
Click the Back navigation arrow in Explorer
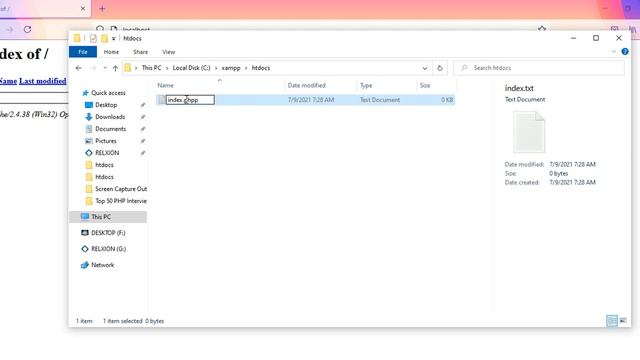pyautogui.click(x=79, y=68)
